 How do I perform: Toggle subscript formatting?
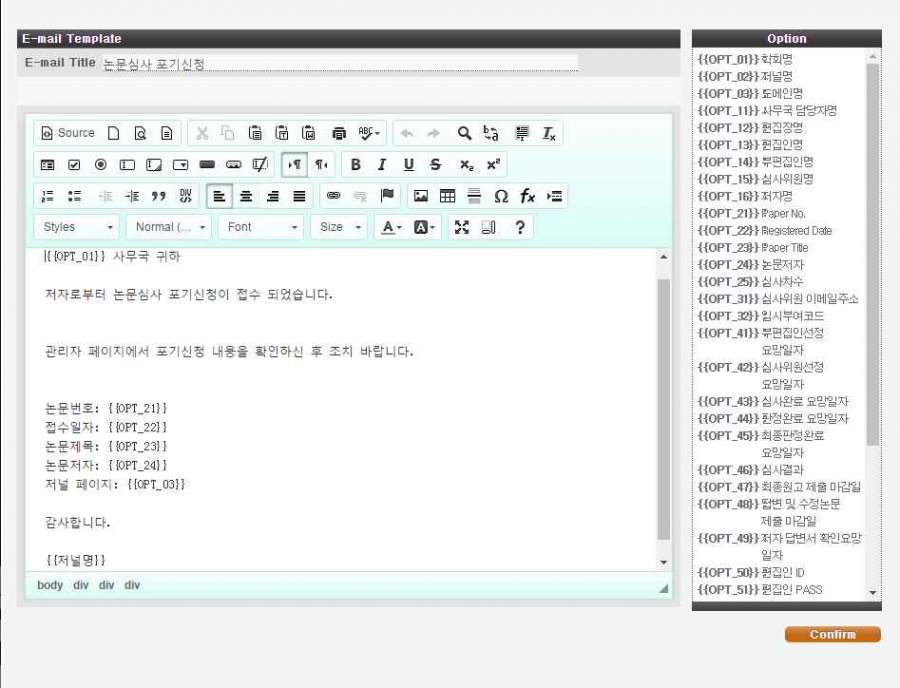pyautogui.click(x=467, y=165)
